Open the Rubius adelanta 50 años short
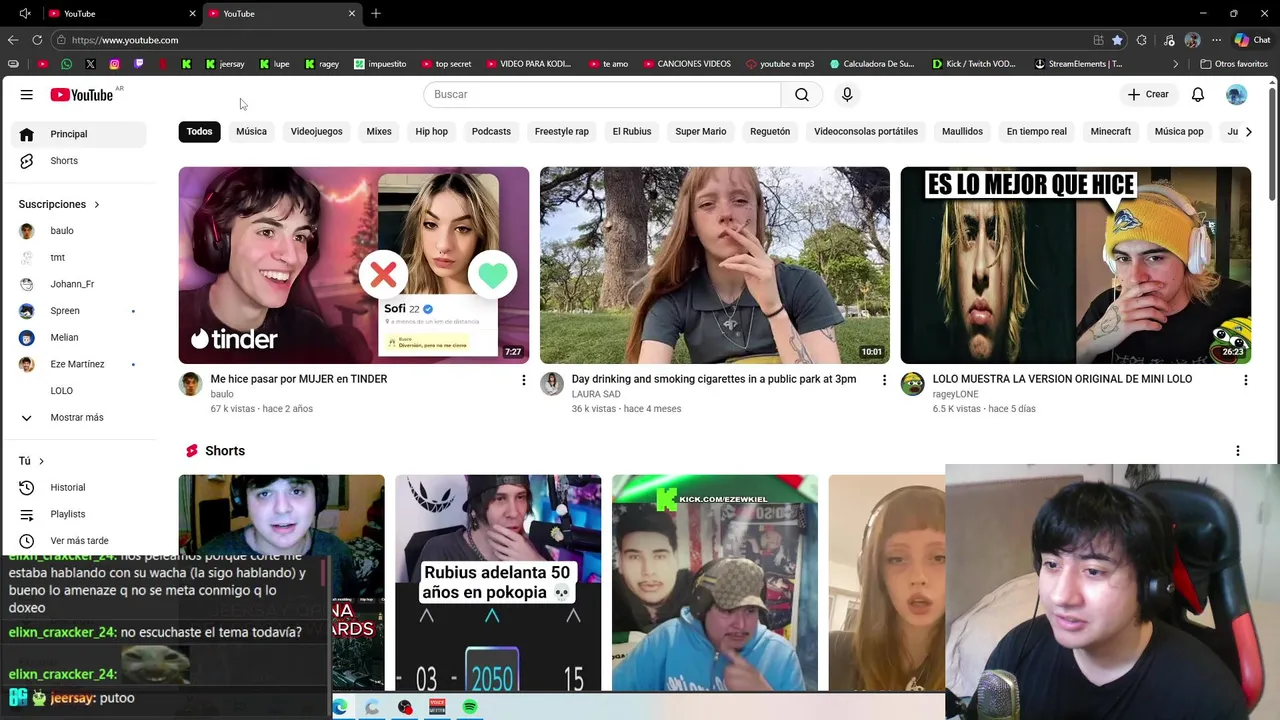The height and width of the screenshot is (720, 1280). 498,583
